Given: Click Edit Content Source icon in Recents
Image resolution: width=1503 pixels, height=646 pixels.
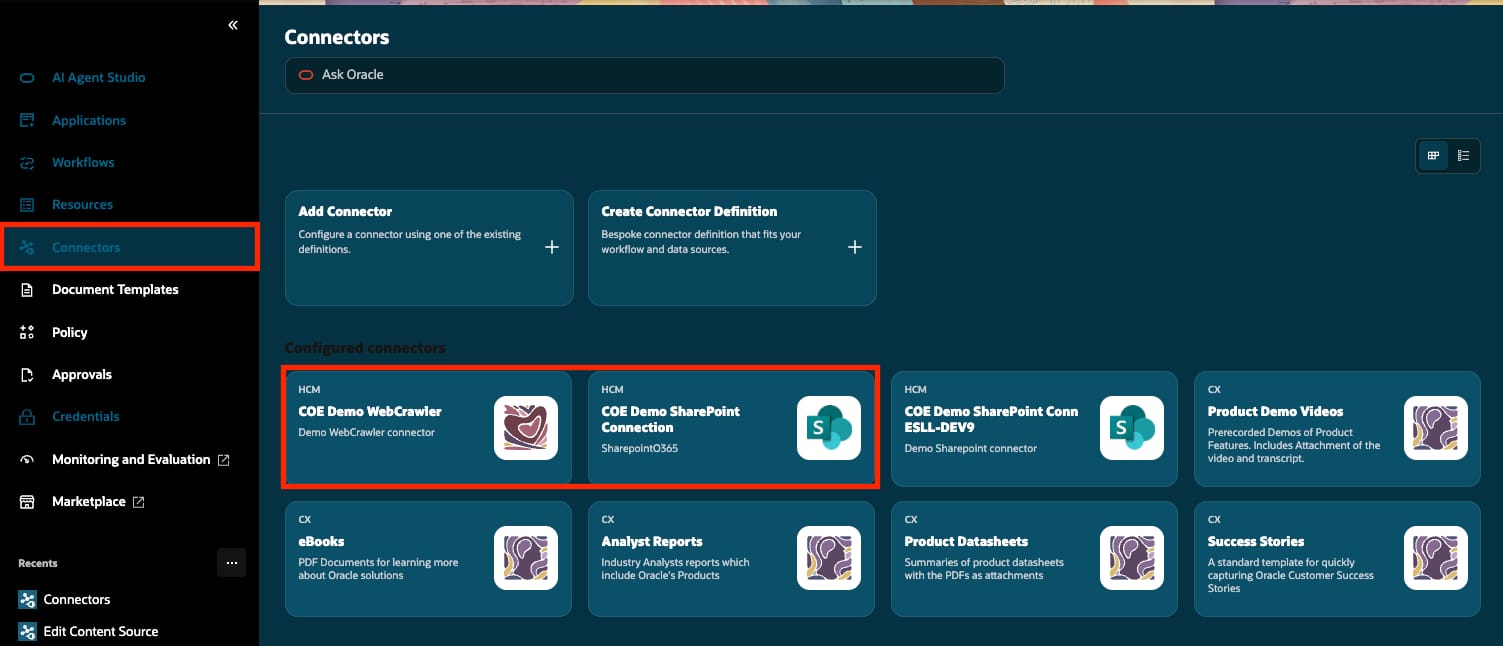Looking at the screenshot, I should coord(27,631).
